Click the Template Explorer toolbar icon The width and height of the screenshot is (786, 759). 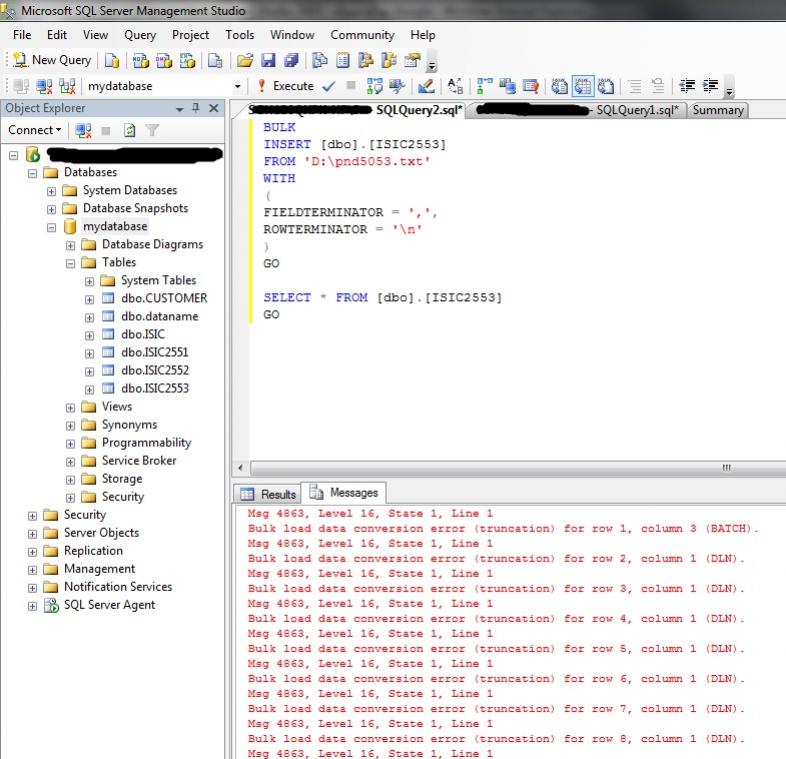[389, 60]
